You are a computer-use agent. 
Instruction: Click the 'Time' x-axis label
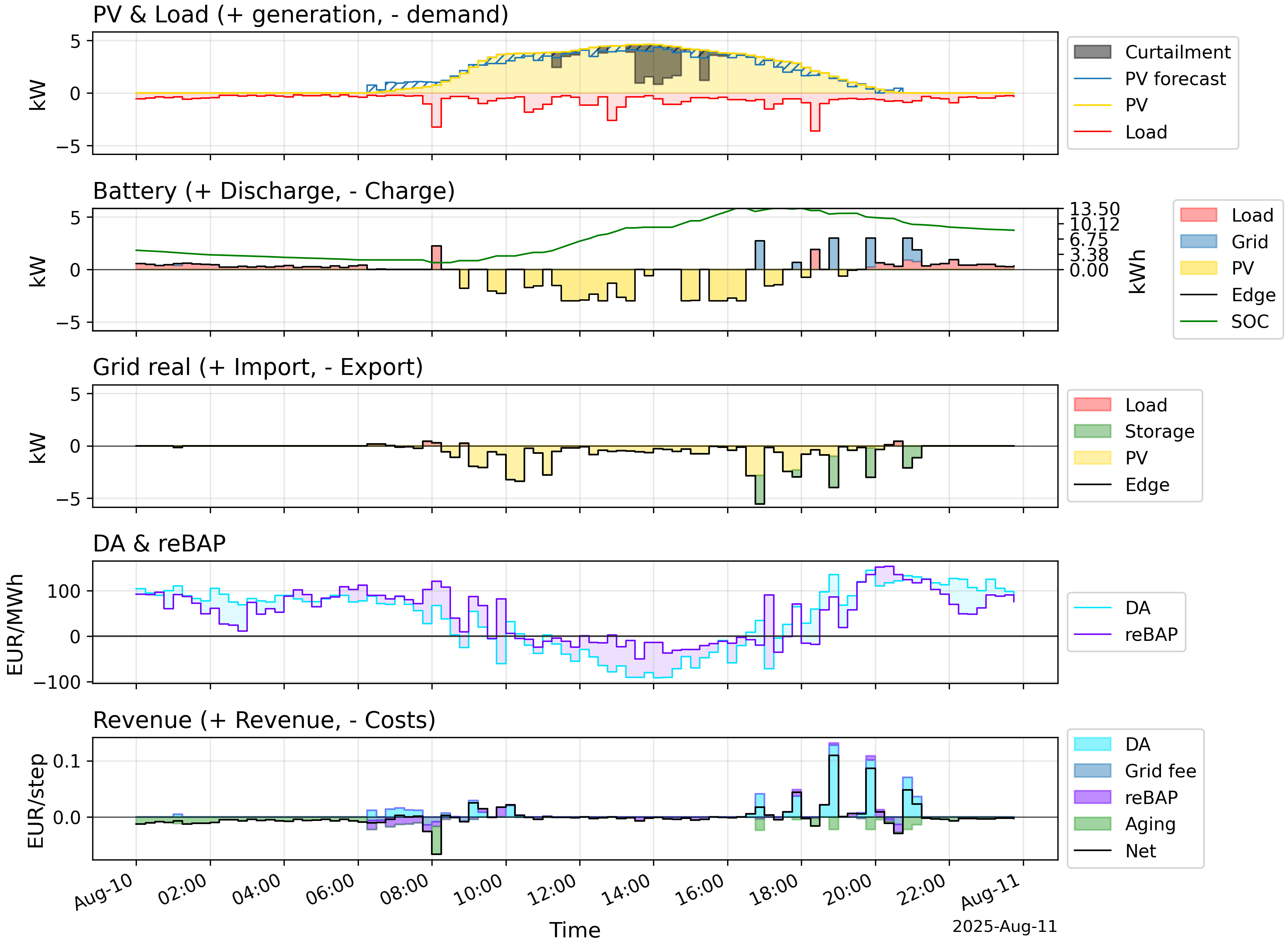(575, 931)
